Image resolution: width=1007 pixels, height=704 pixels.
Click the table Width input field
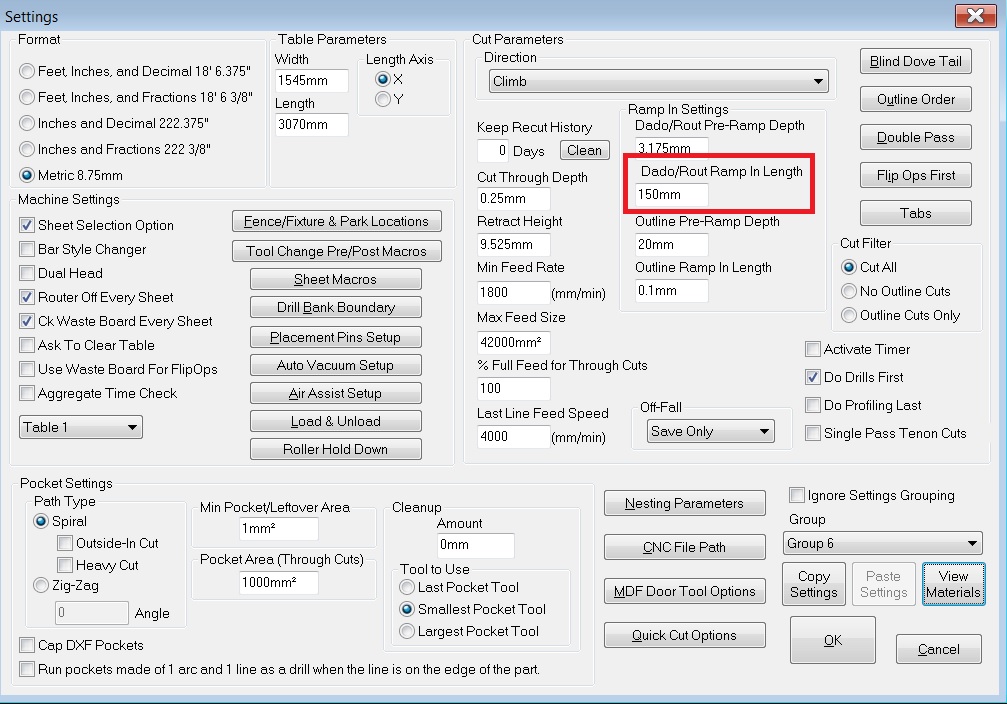coord(311,82)
